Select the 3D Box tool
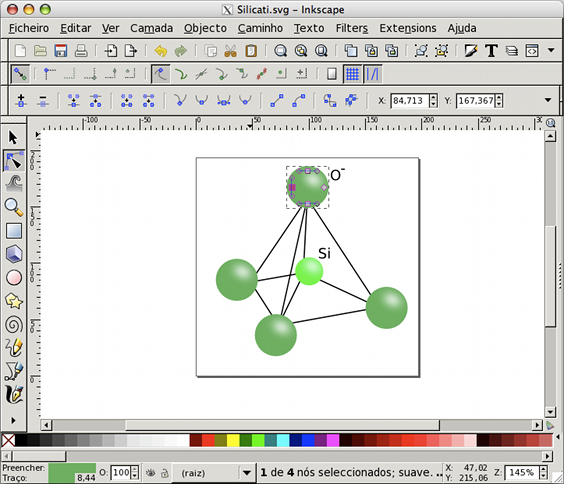 pos(14,254)
